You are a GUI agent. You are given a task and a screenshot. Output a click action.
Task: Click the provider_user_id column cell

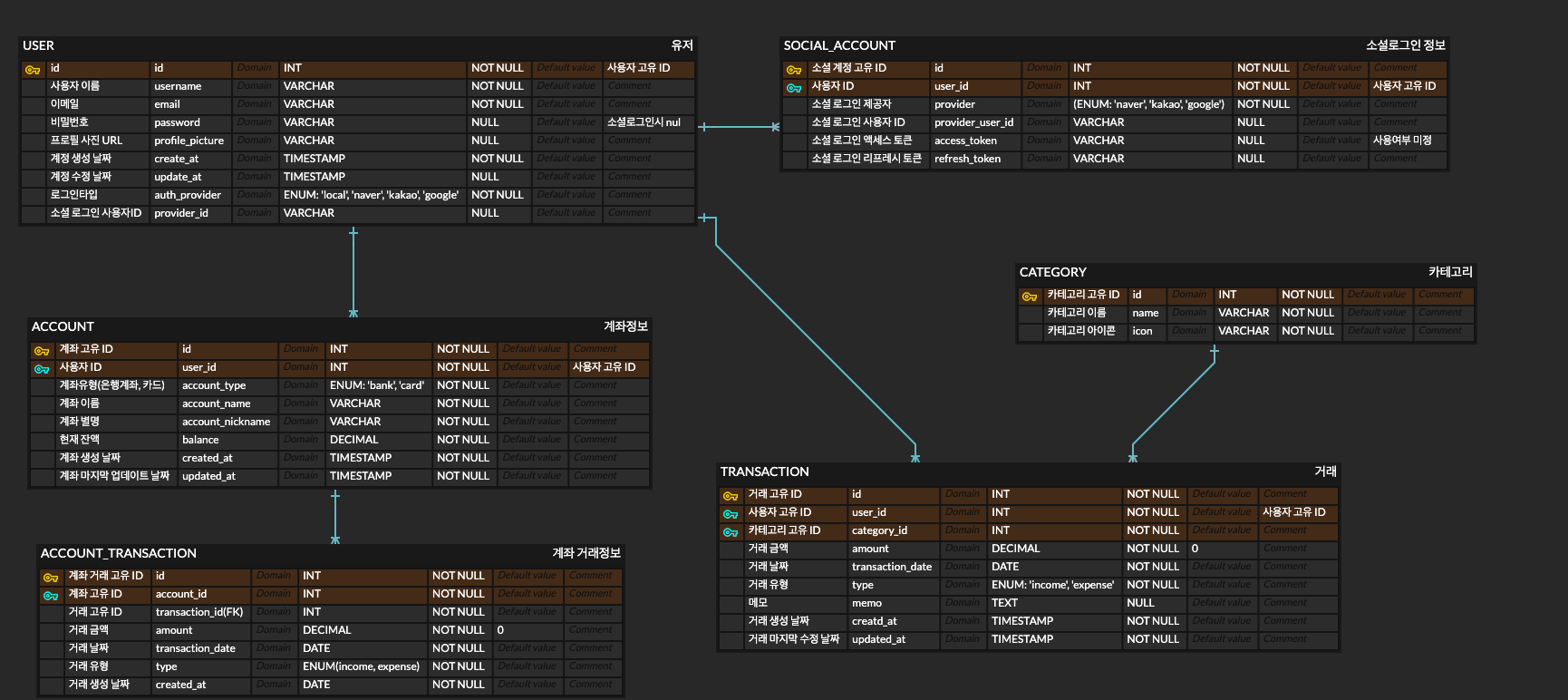(x=976, y=122)
